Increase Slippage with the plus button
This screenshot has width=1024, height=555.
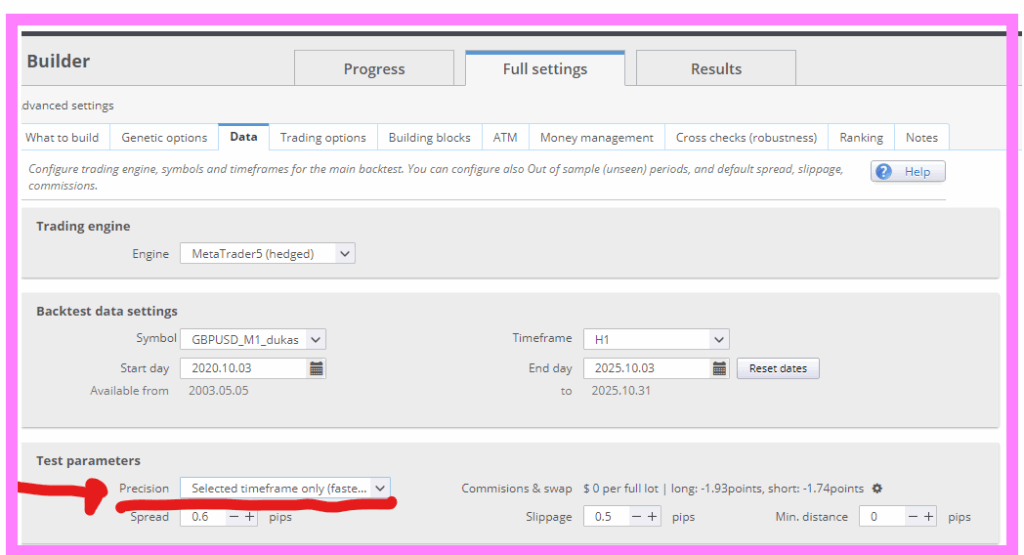(652, 517)
